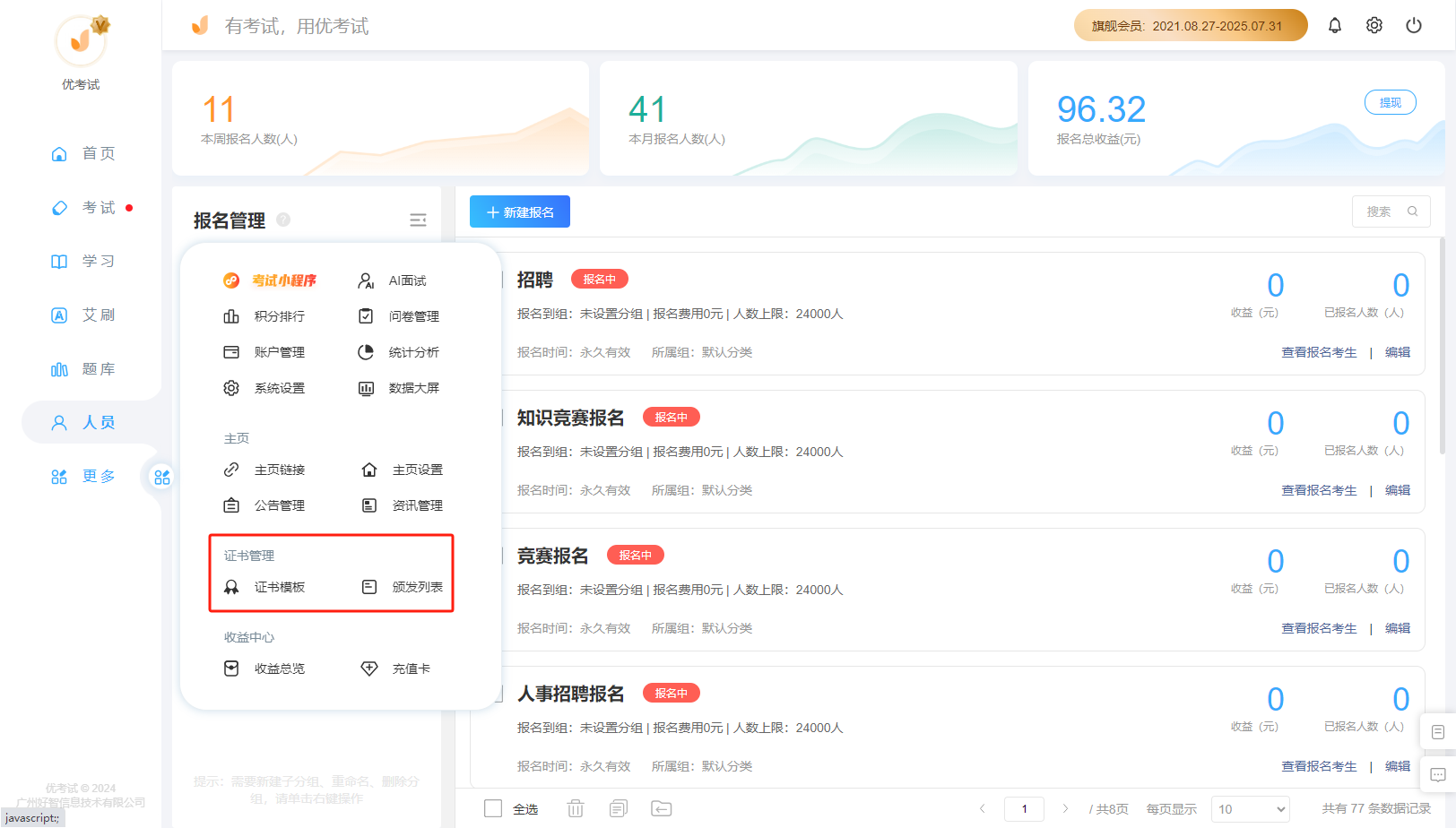Screen dimensions: 1456x828
Task: Click the floating chat feedback icon
Action: point(1437,775)
